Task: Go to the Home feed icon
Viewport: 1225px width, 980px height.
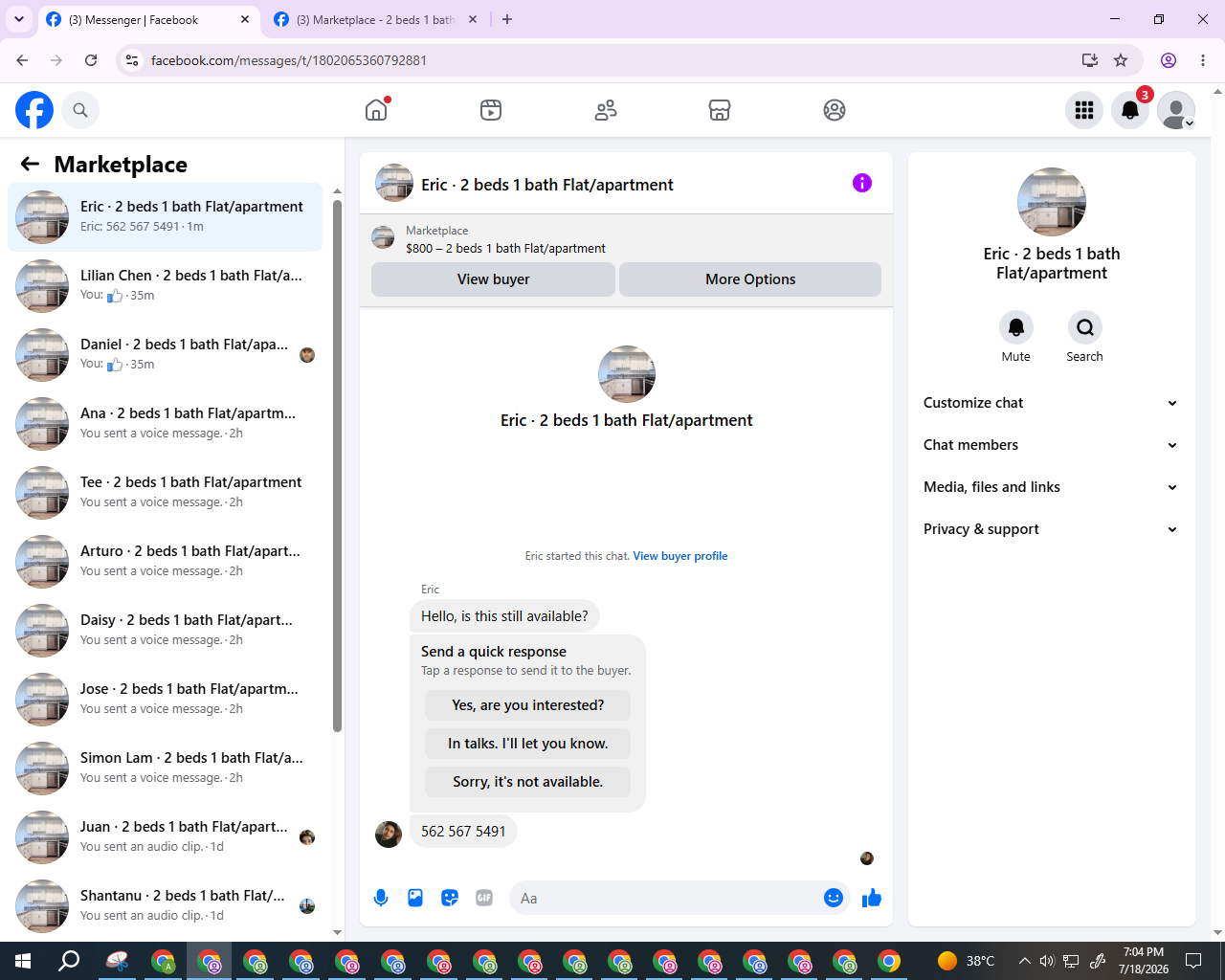Action: [x=376, y=110]
